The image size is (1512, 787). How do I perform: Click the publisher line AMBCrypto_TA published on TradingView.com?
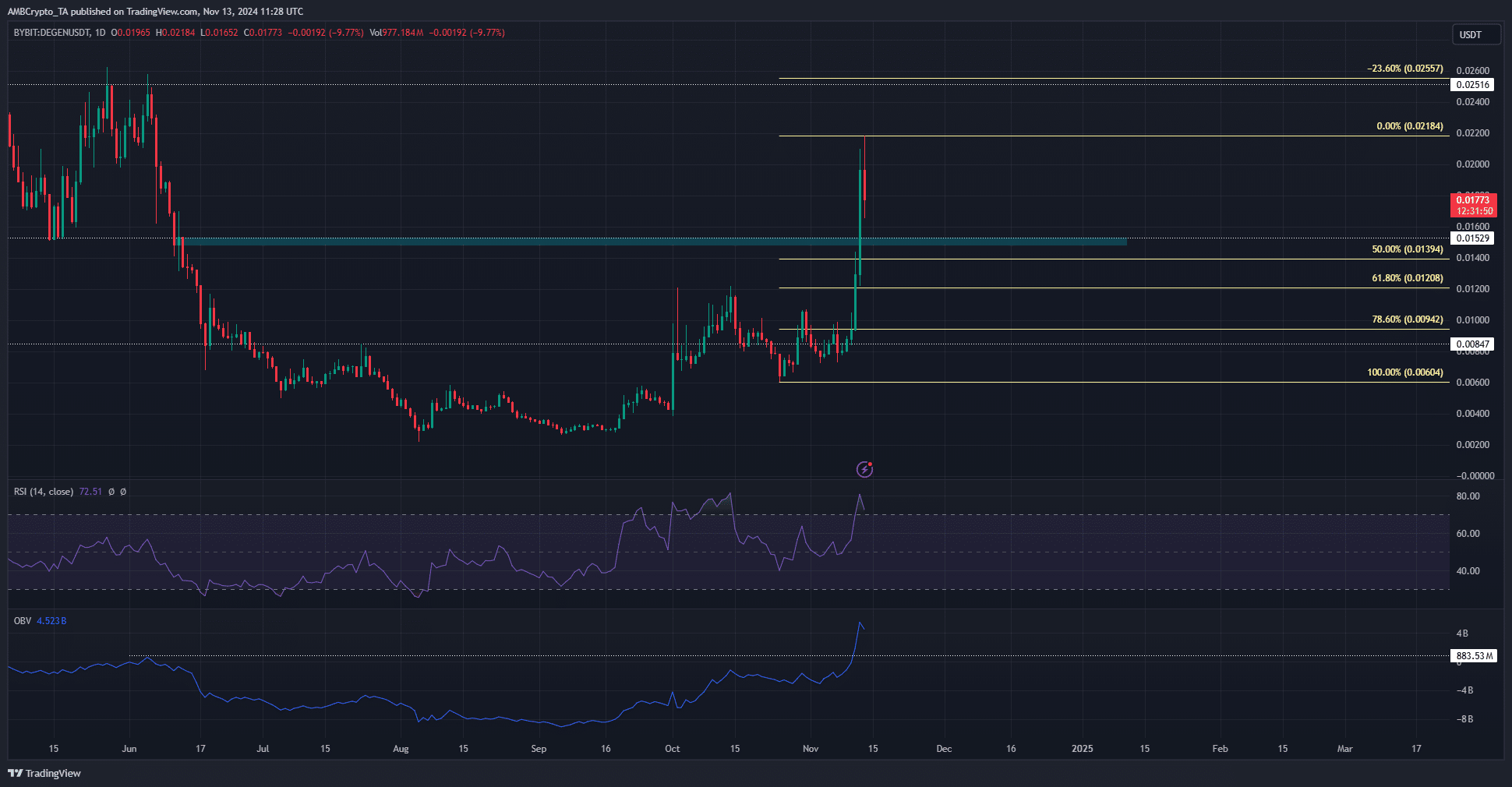coord(156,12)
